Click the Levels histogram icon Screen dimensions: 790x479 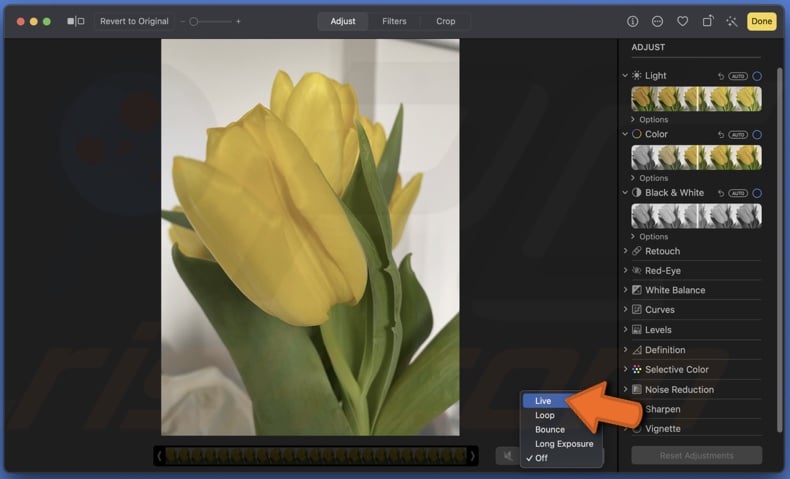click(x=637, y=330)
